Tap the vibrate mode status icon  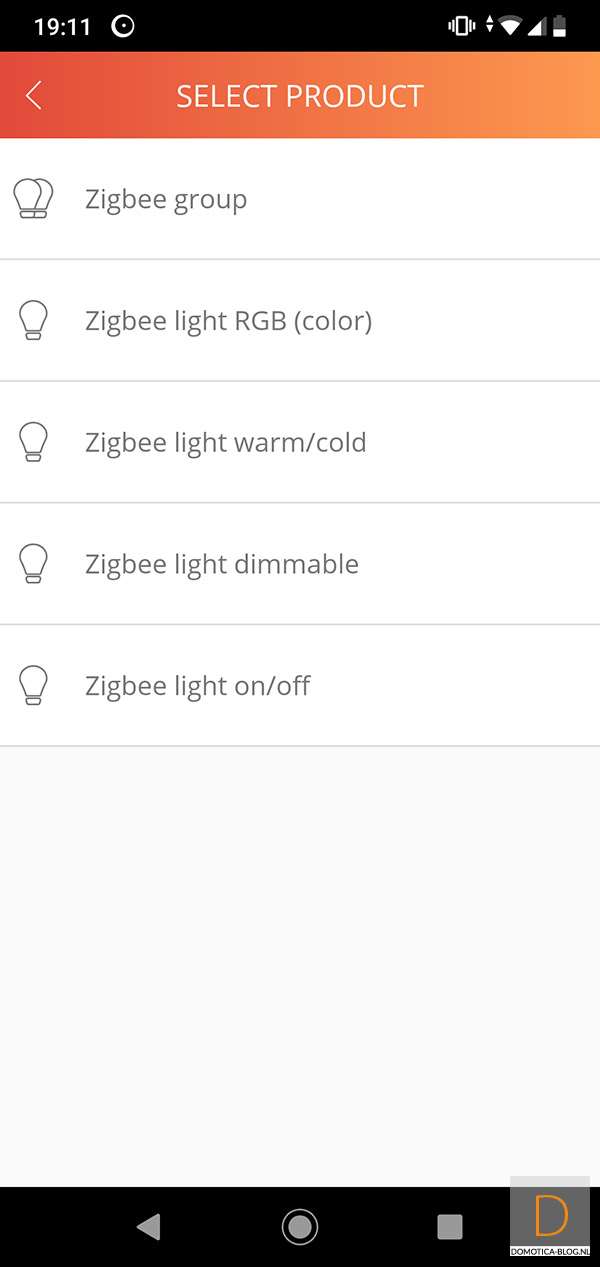(461, 26)
